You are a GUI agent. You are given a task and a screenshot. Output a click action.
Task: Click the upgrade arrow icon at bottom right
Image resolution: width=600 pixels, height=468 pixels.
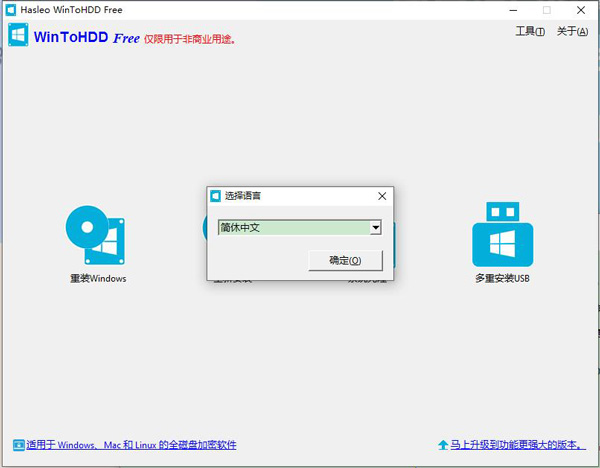pyautogui.click(x=443, y=445)
